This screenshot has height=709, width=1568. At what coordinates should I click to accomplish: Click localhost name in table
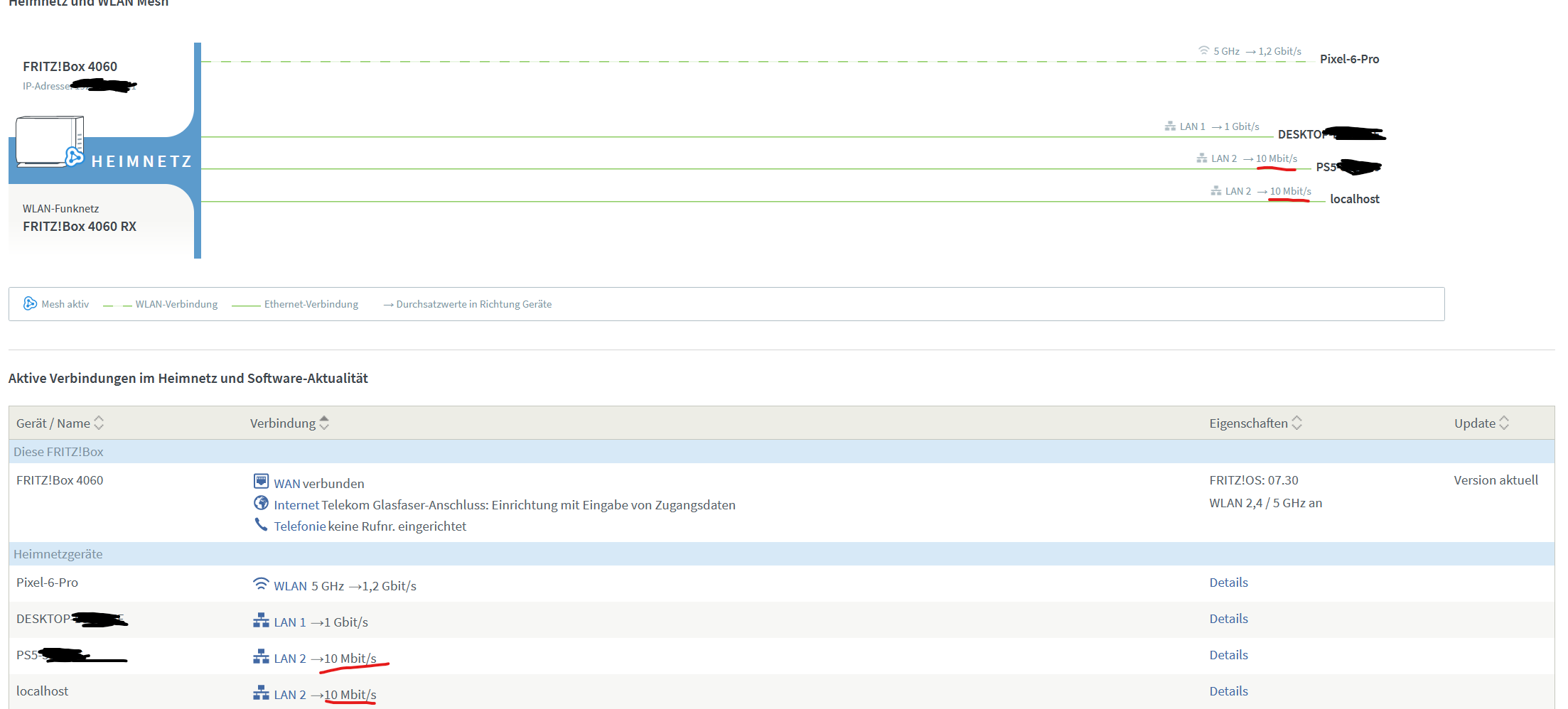42,691
